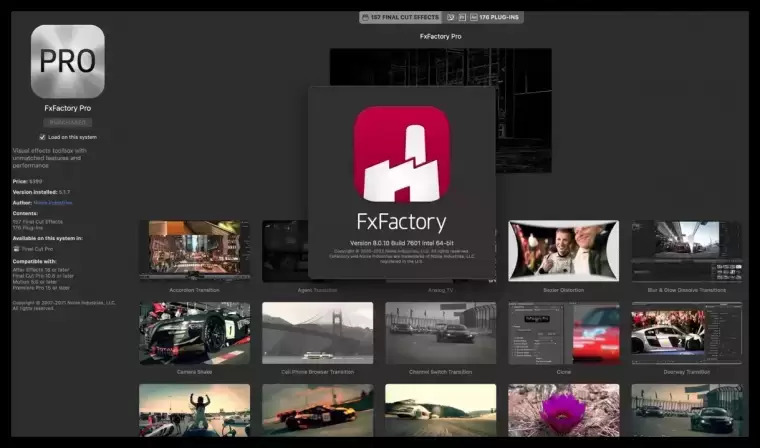
Task: Click the FxFactory Pro name under icon
Action: [x=68, y=108]
